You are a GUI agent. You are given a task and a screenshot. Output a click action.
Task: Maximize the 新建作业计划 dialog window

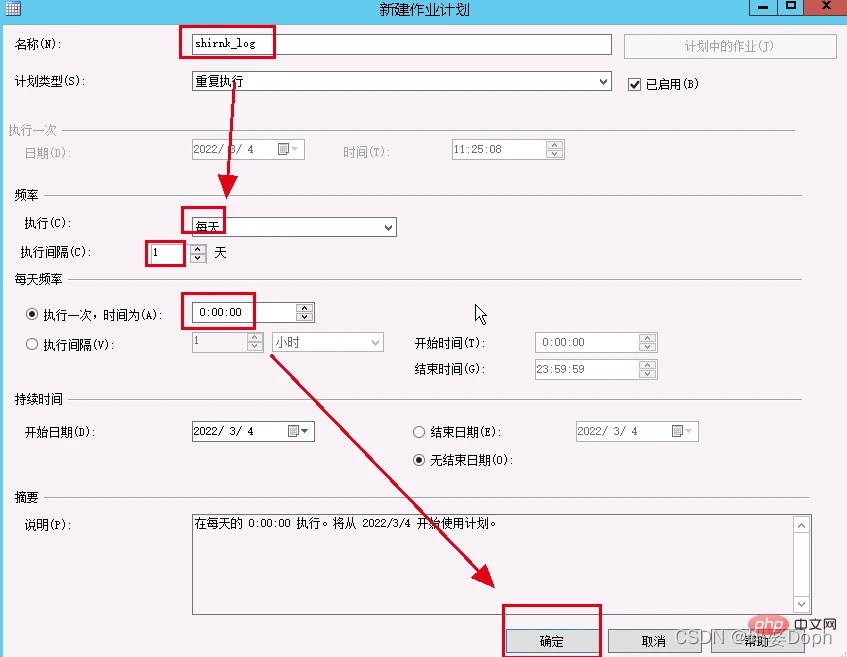(791, 7)
